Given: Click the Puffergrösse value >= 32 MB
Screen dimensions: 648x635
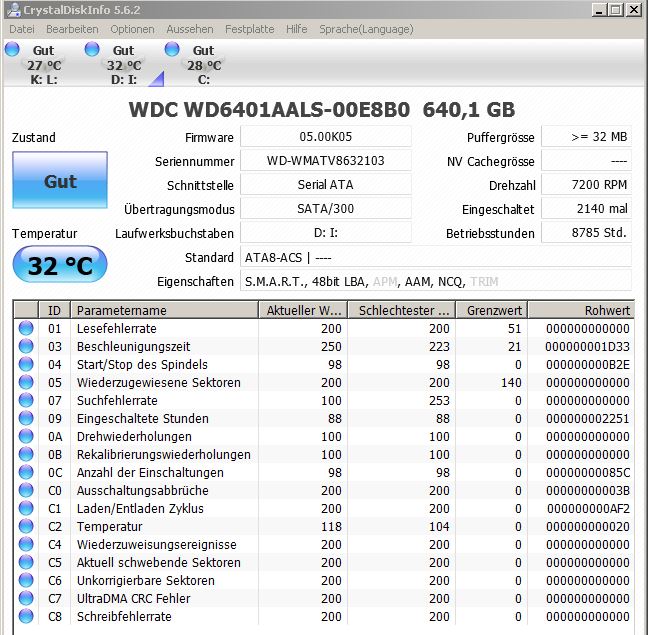Looking at the screenshot, I should 586,137.
